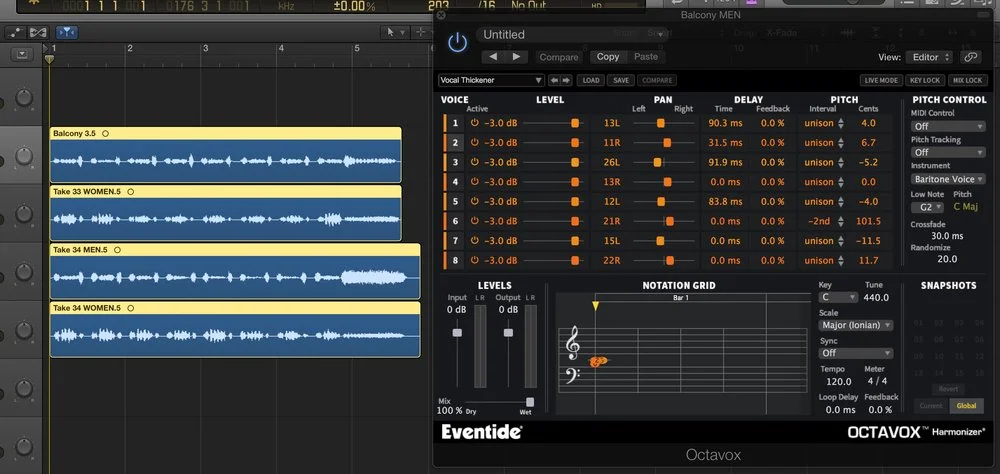Open the View Editor dropdown

[x=929, y=57]
